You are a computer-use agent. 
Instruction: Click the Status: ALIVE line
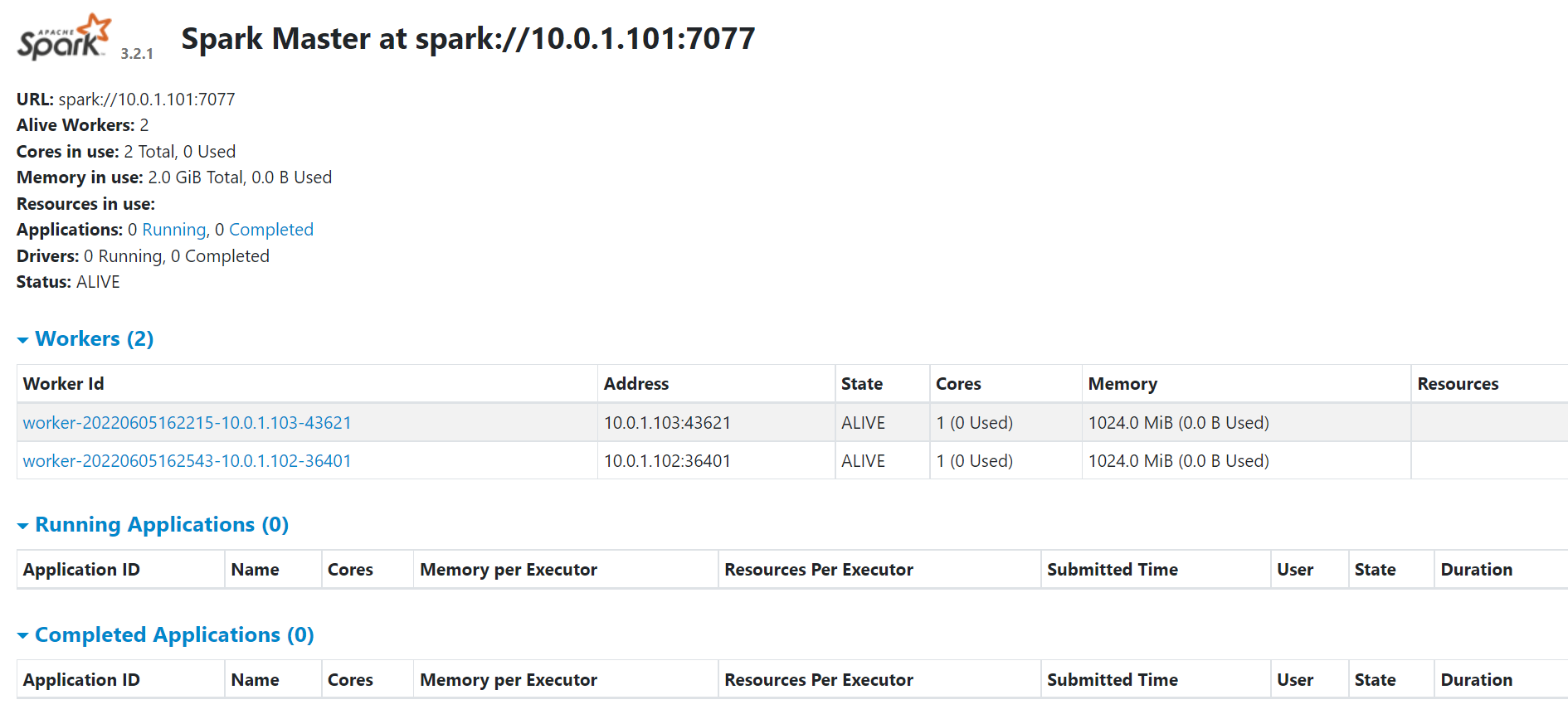tap(68, 282)
